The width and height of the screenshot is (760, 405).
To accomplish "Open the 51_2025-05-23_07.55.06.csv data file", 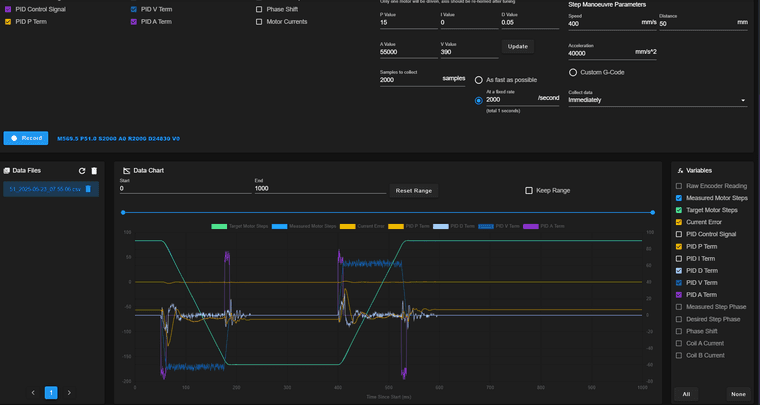I will pos(45,189).
